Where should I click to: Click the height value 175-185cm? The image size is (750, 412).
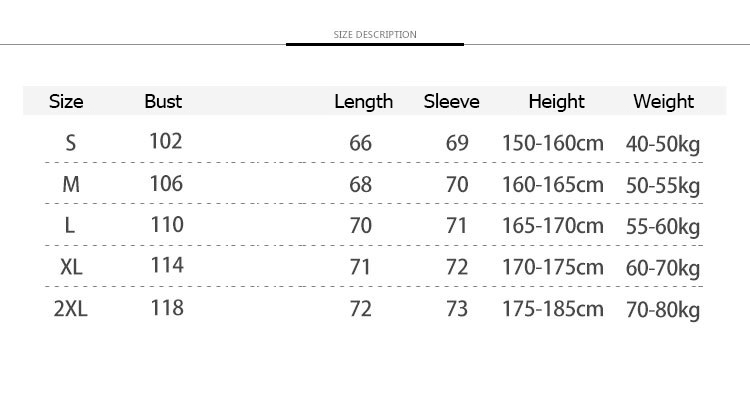(553, 309)
